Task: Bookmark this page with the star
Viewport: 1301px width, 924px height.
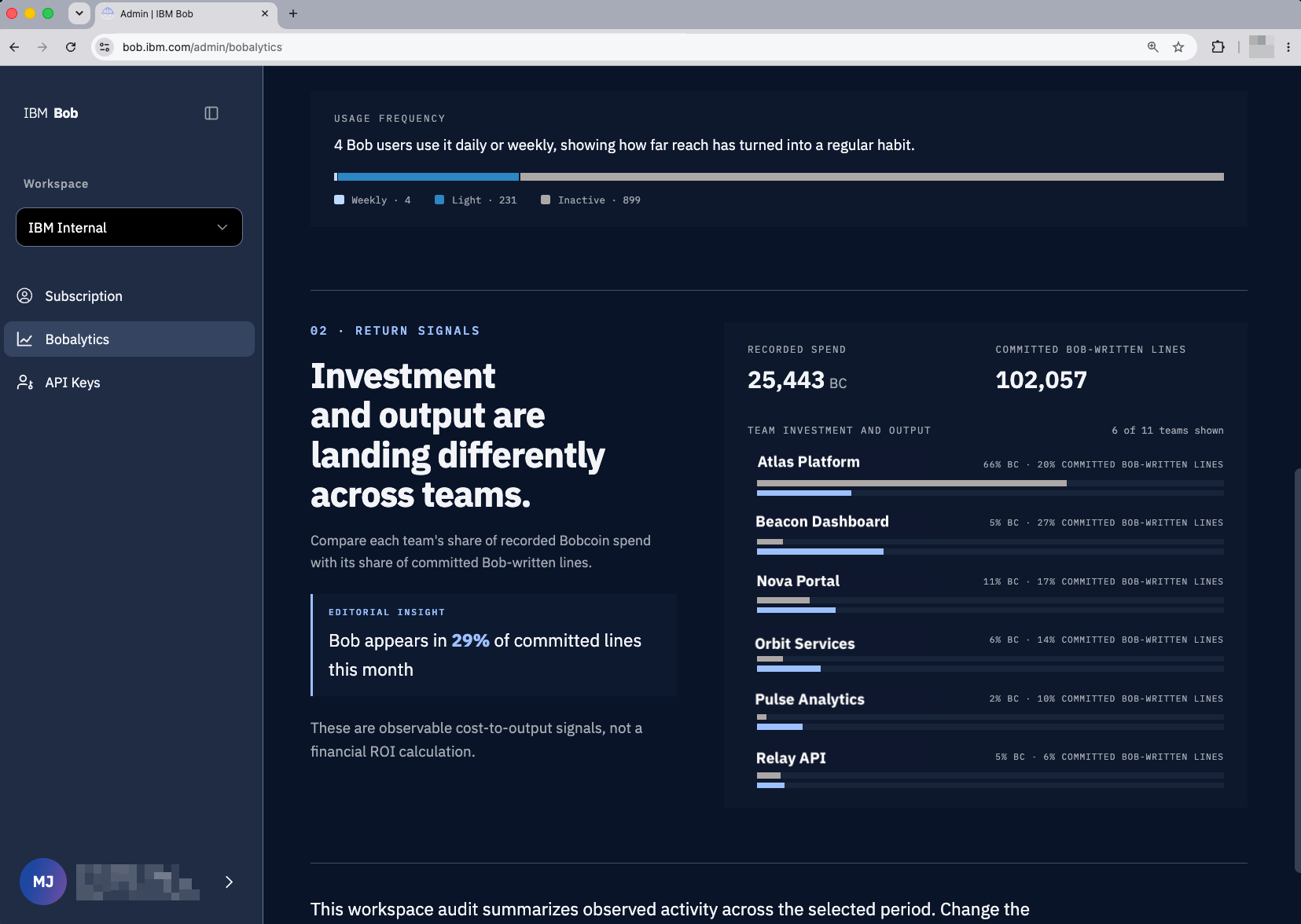Action: pos(1178,47)
